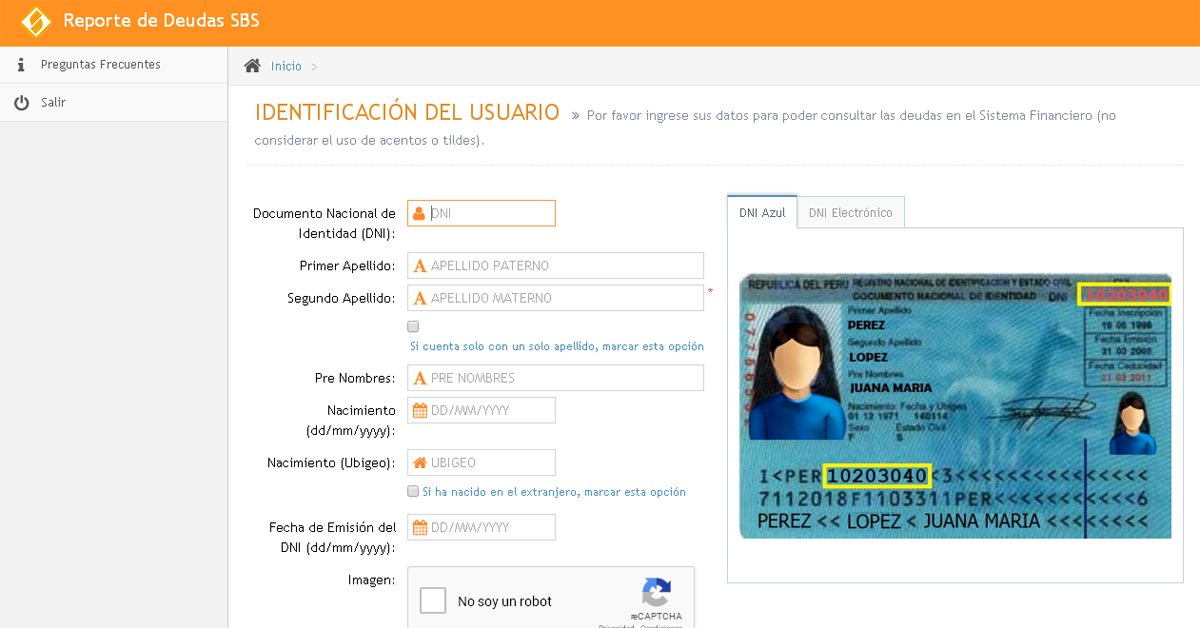
Task: Go to the Inicio breadcrumb link
Action: [x=286, y=66]
